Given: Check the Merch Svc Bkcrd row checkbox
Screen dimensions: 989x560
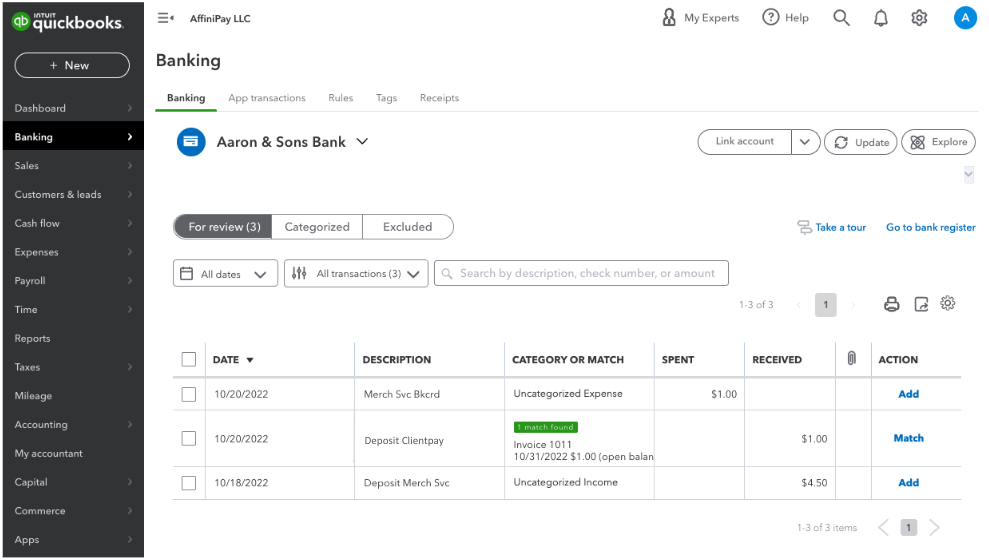Looking at the screenshot, I should (x=189, y=394).
